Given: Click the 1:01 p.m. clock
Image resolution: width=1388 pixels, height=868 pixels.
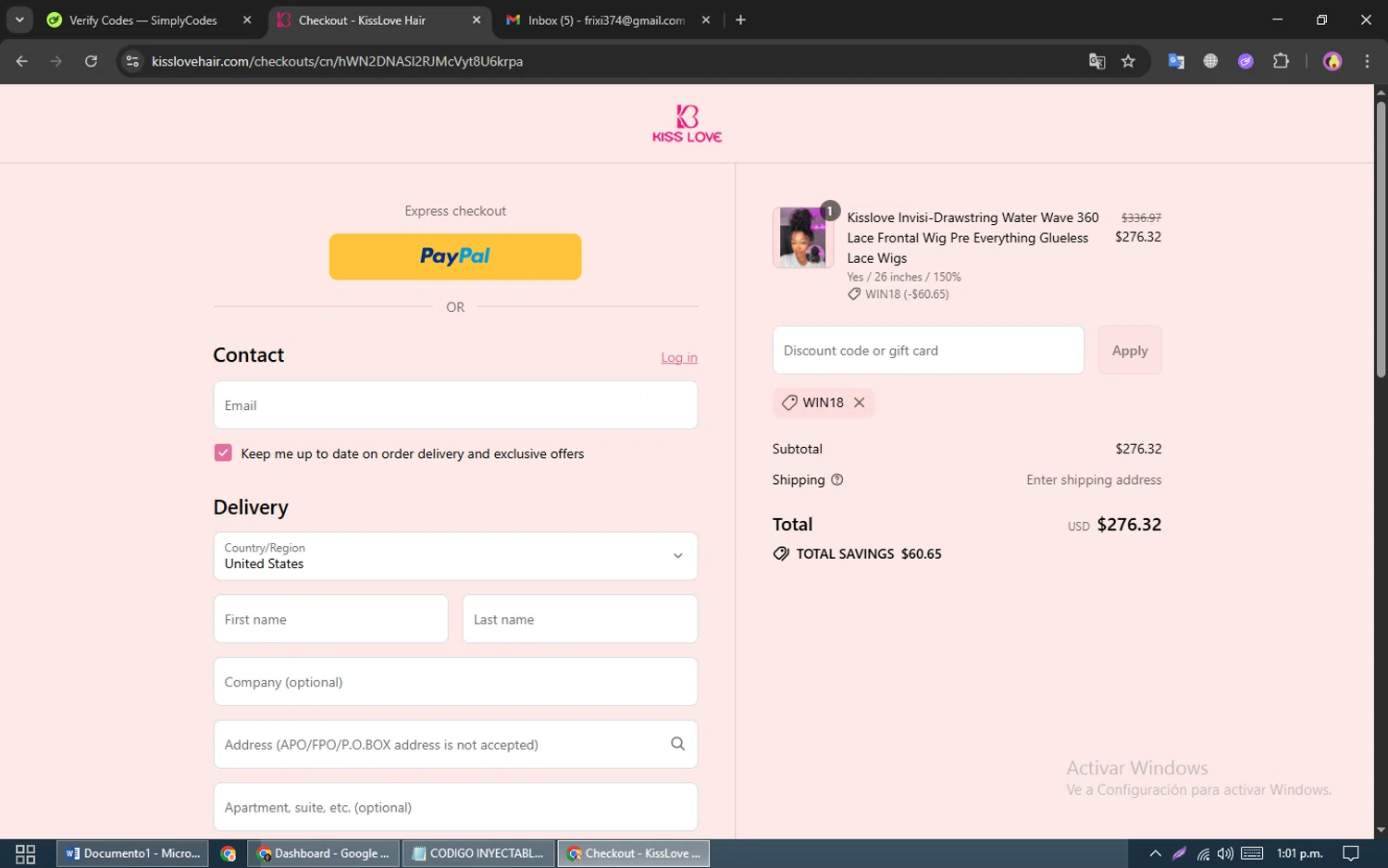Looking at the screenshot, I should (x=1300, y=853).
